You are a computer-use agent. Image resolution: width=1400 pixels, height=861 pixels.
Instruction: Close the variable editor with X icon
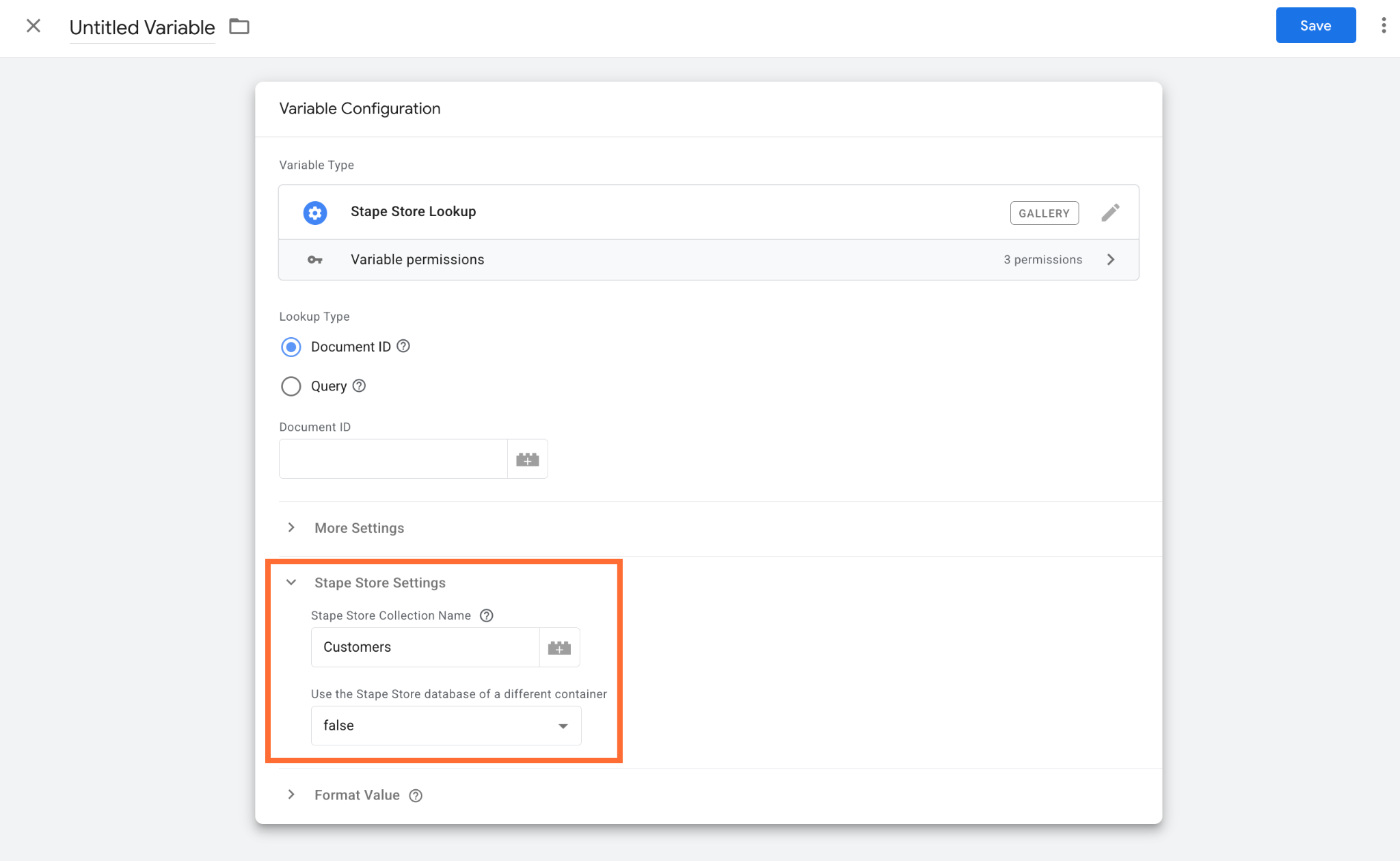[33, 26]
